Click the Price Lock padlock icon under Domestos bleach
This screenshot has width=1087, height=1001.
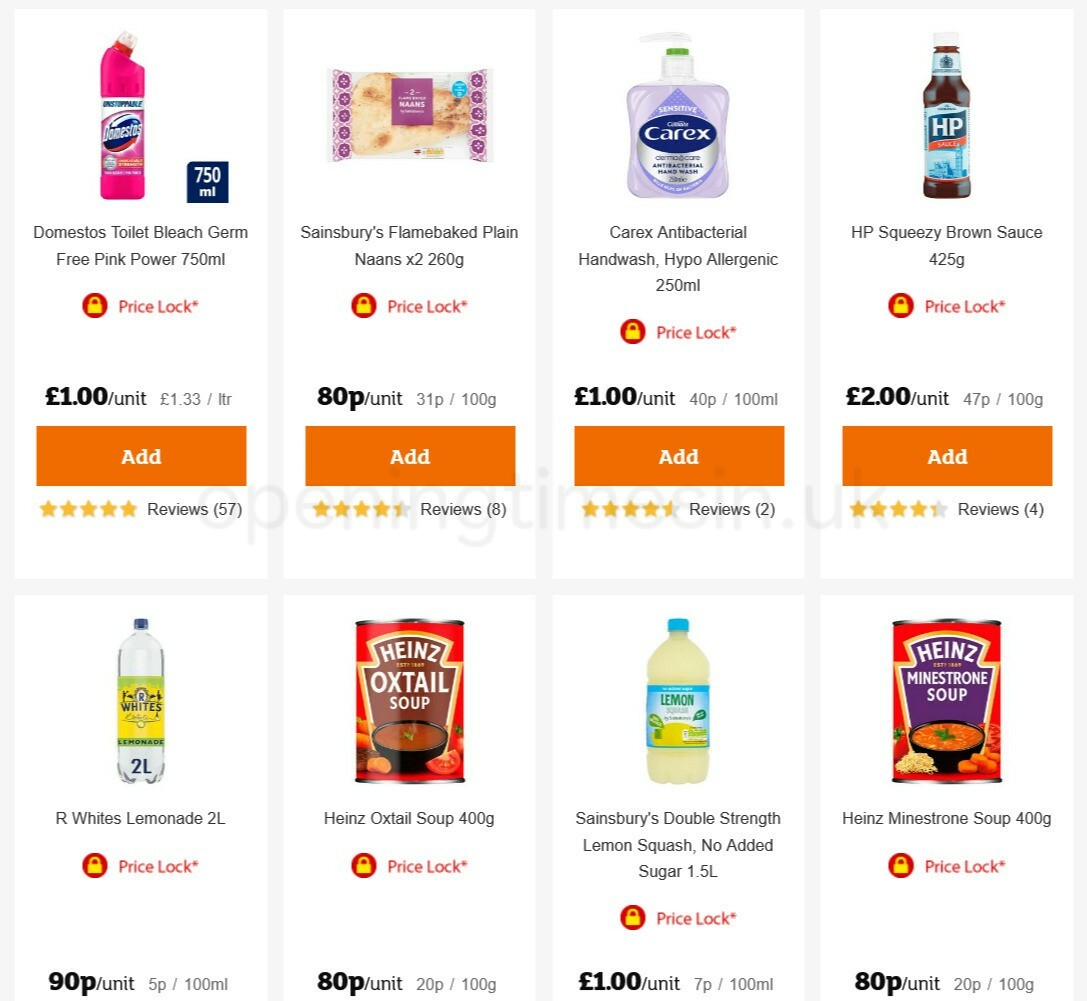point(95,306)
